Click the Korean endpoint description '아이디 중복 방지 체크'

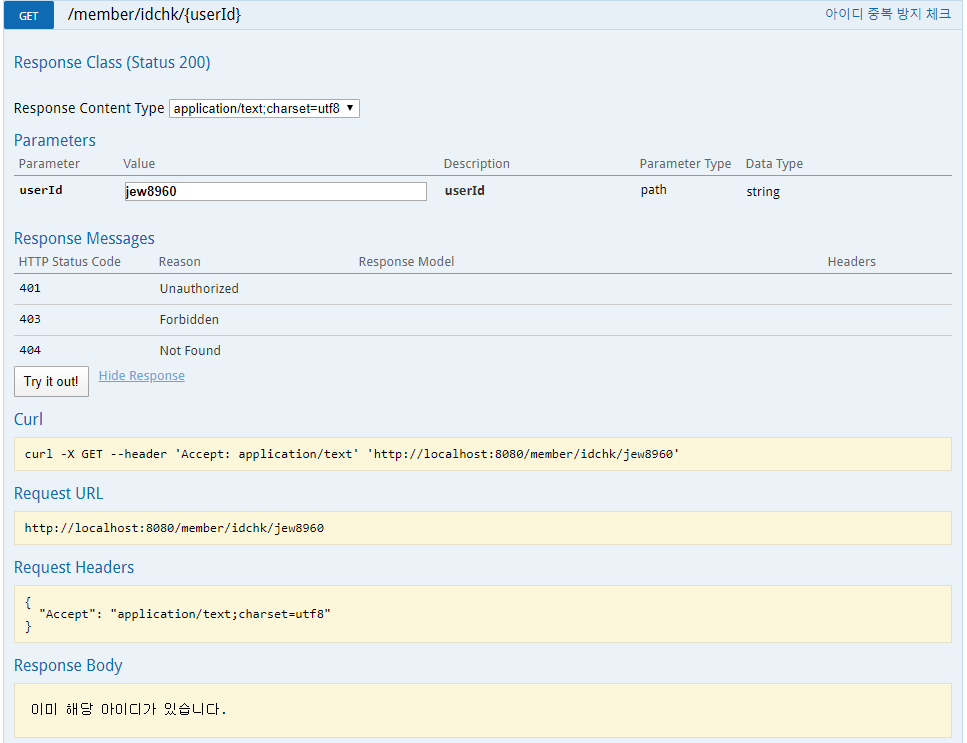tap(887, 14)
